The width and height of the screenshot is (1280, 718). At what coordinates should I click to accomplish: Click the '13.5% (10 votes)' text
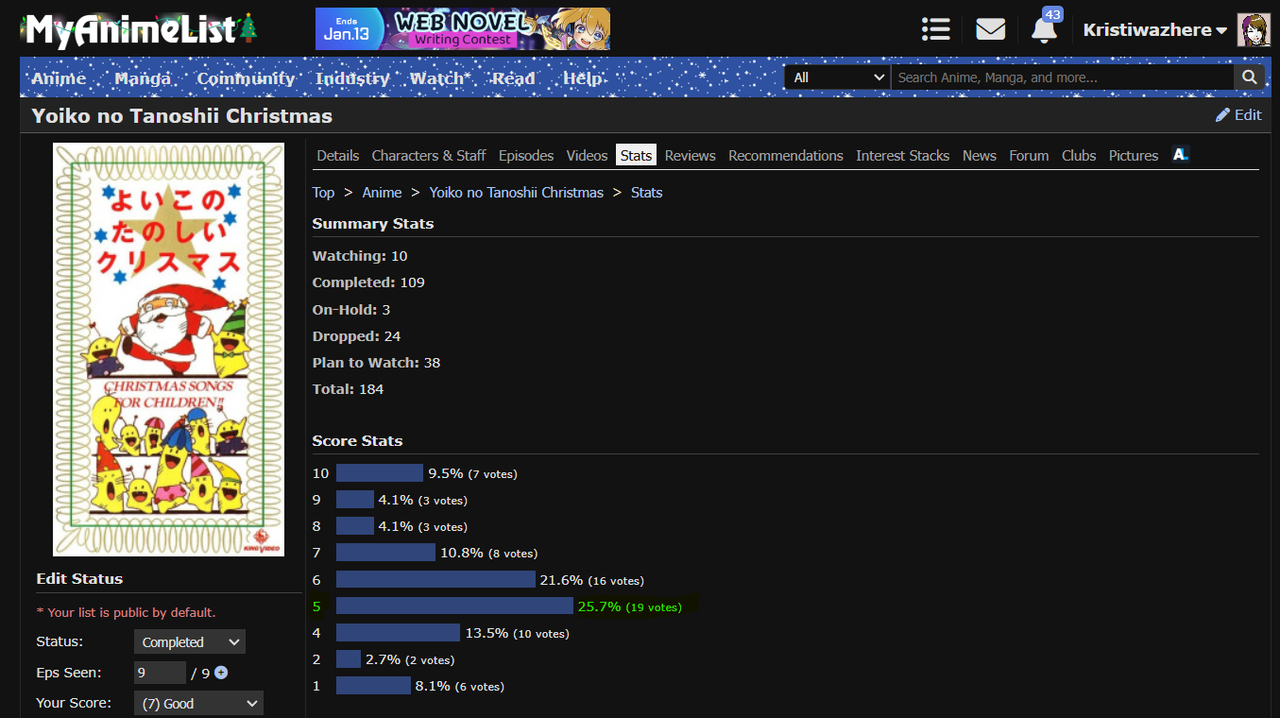point(517,633)
